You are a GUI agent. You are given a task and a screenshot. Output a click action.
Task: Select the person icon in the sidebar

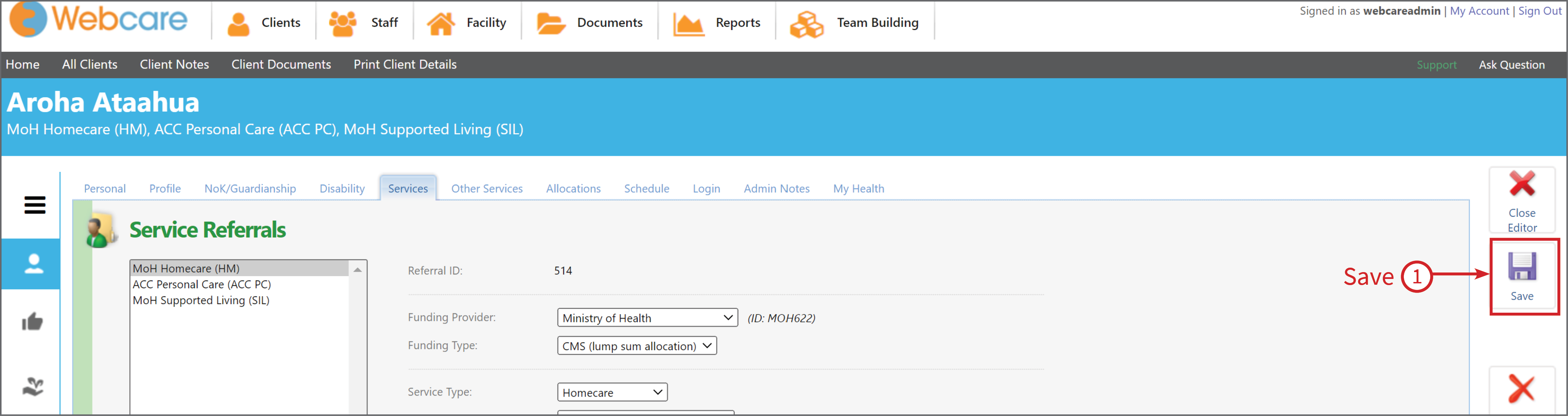pyautogui.click(x=33, y=263)
